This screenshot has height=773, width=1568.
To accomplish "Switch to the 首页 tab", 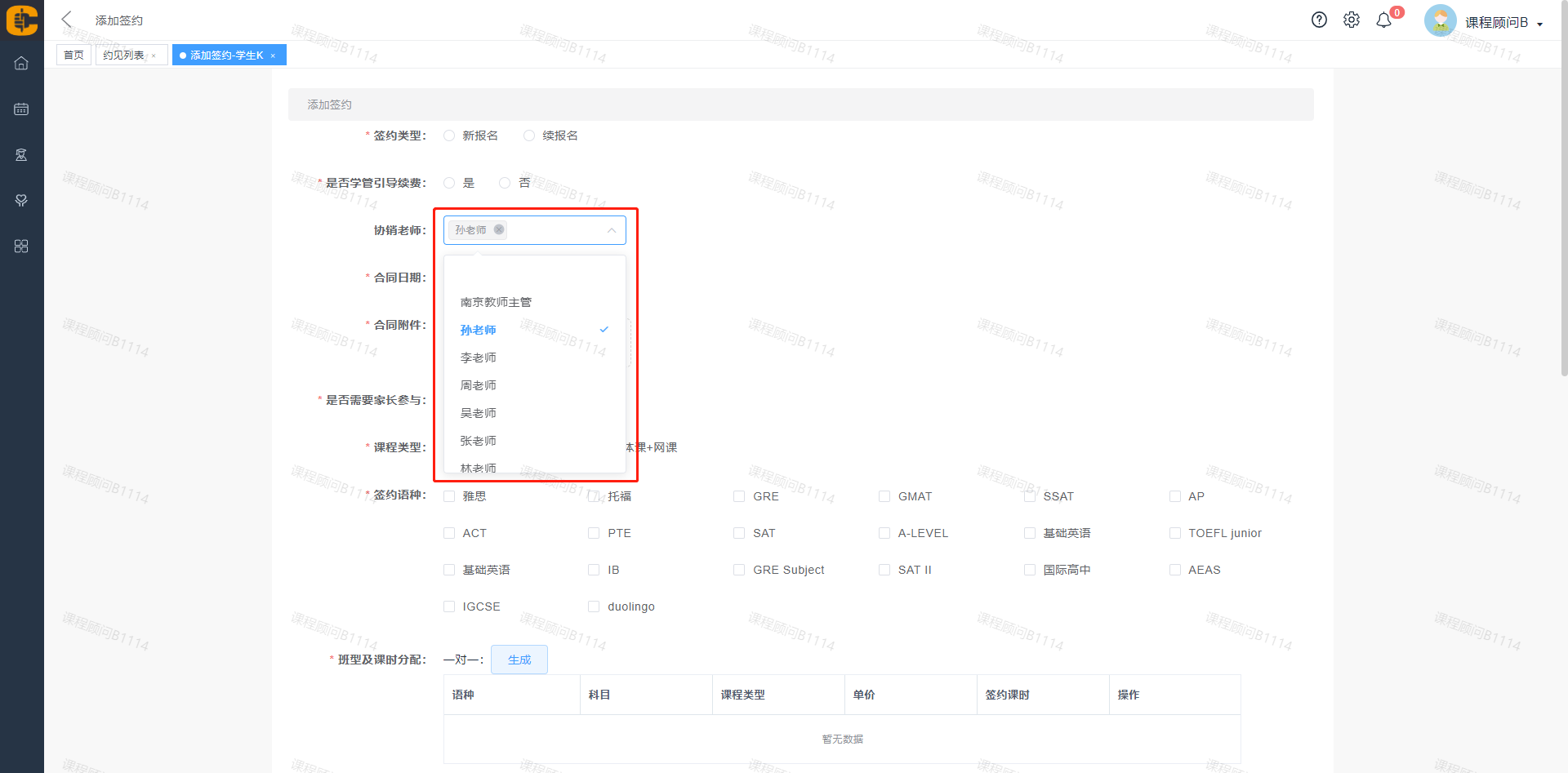I will pyautogui.click(x=73, y=55).
